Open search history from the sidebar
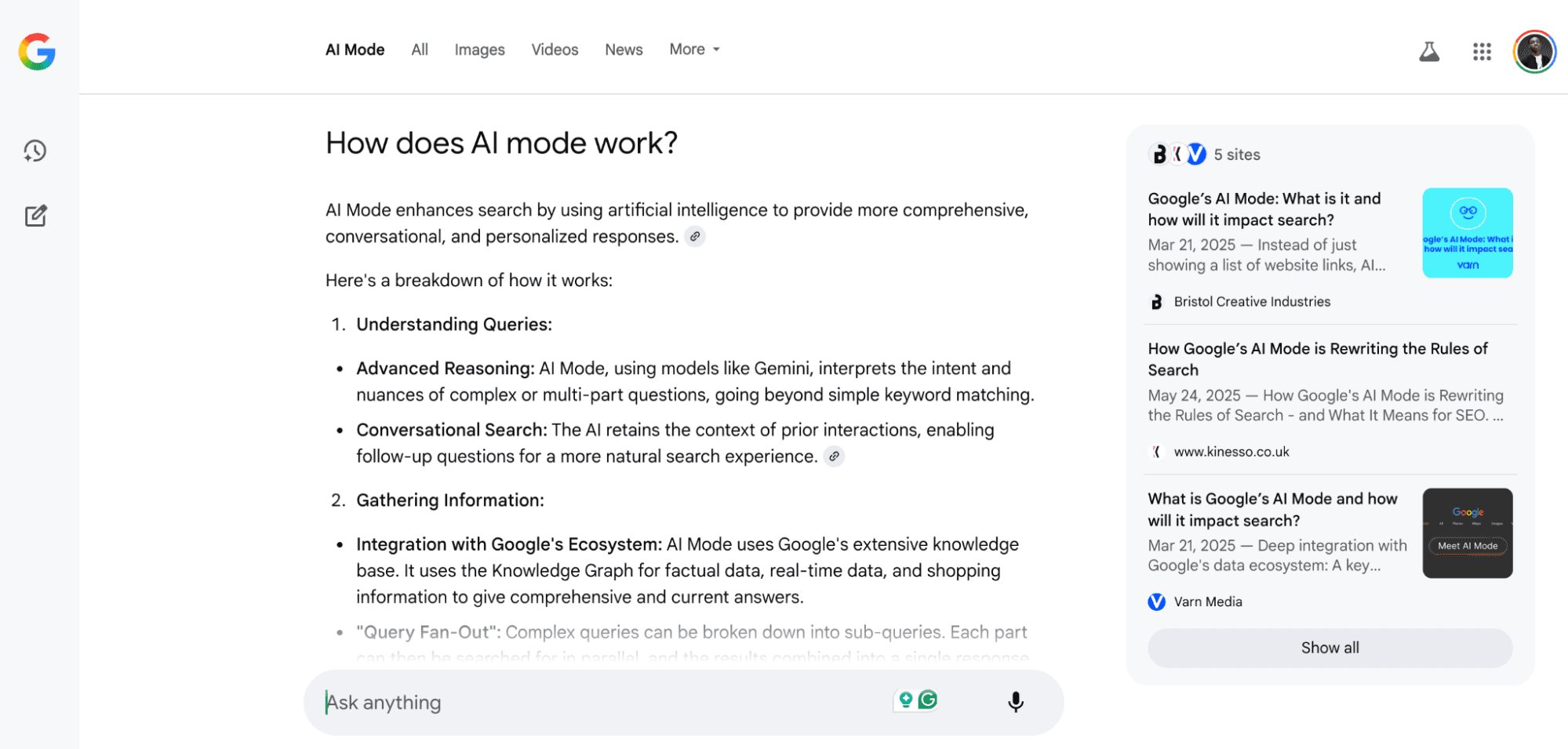This screenshot has height=749, width=1568. pos(35,151)
